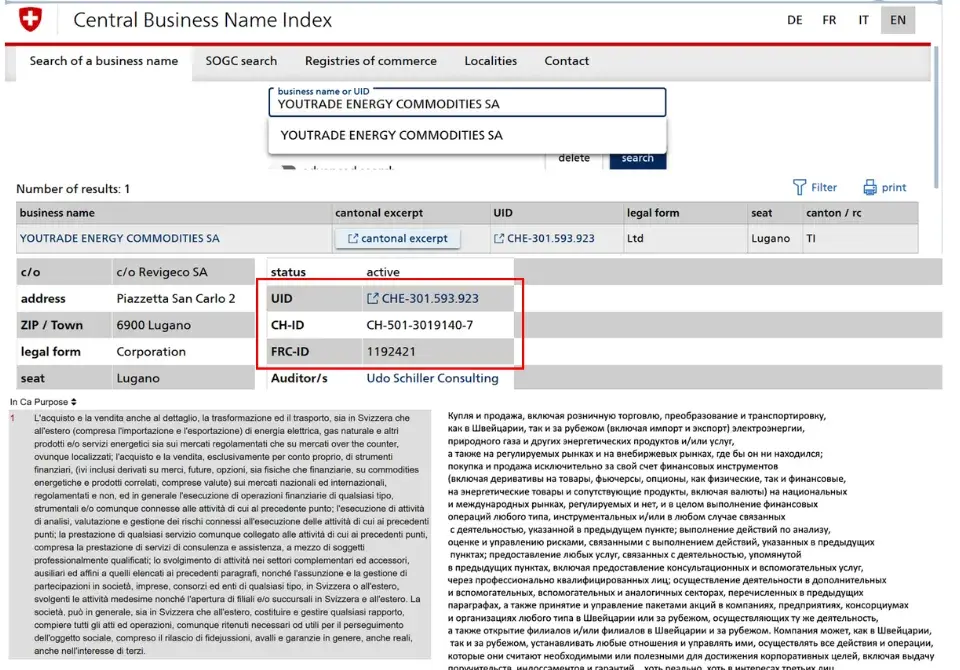Open the Contact tab
The height and width of the screenshot is (670, 960).
coord(566,61)
